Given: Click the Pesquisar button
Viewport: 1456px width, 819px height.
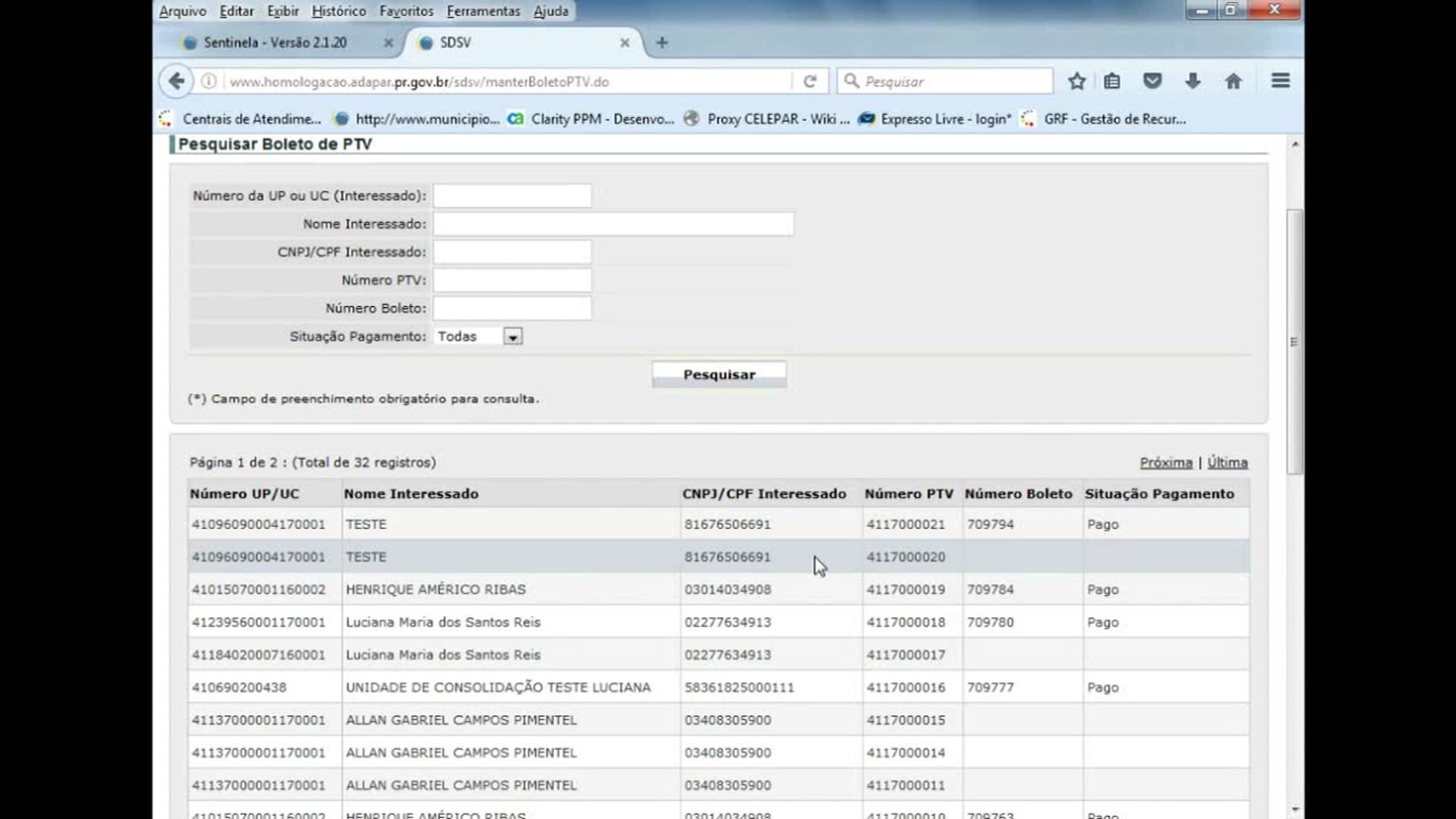Looking at the screenshot, I should pyautogui.click(x=719, y=374).
